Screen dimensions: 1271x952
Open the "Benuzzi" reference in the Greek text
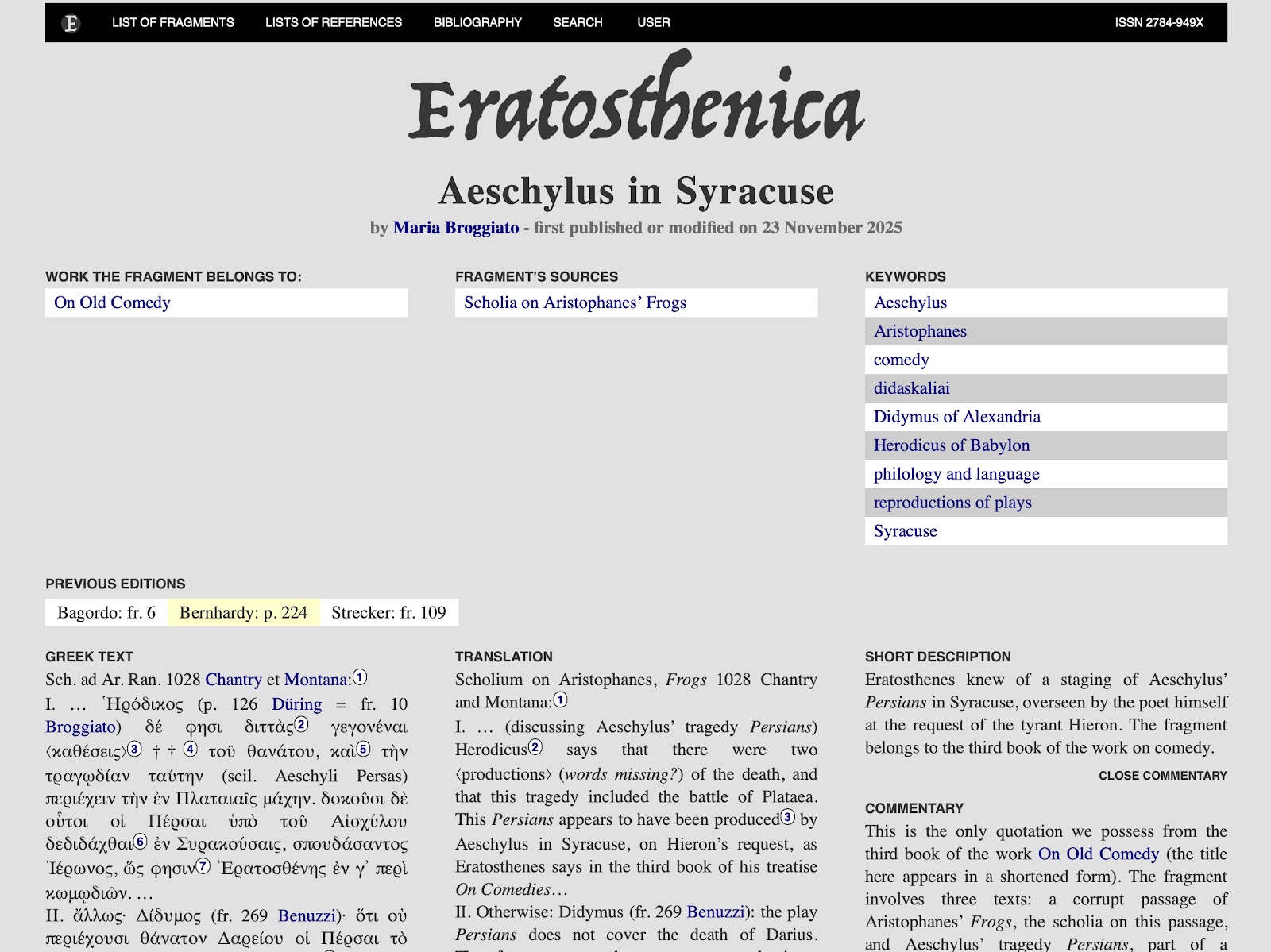[x=307, y=915]
